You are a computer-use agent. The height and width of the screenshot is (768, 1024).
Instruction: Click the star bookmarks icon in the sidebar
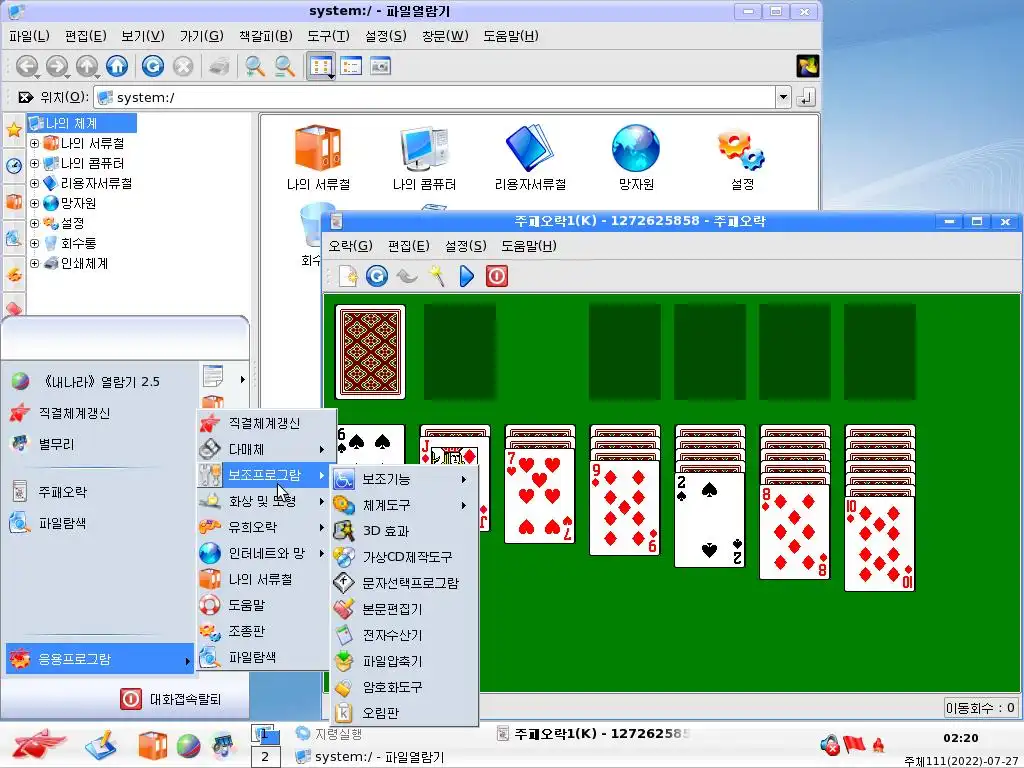14,129
